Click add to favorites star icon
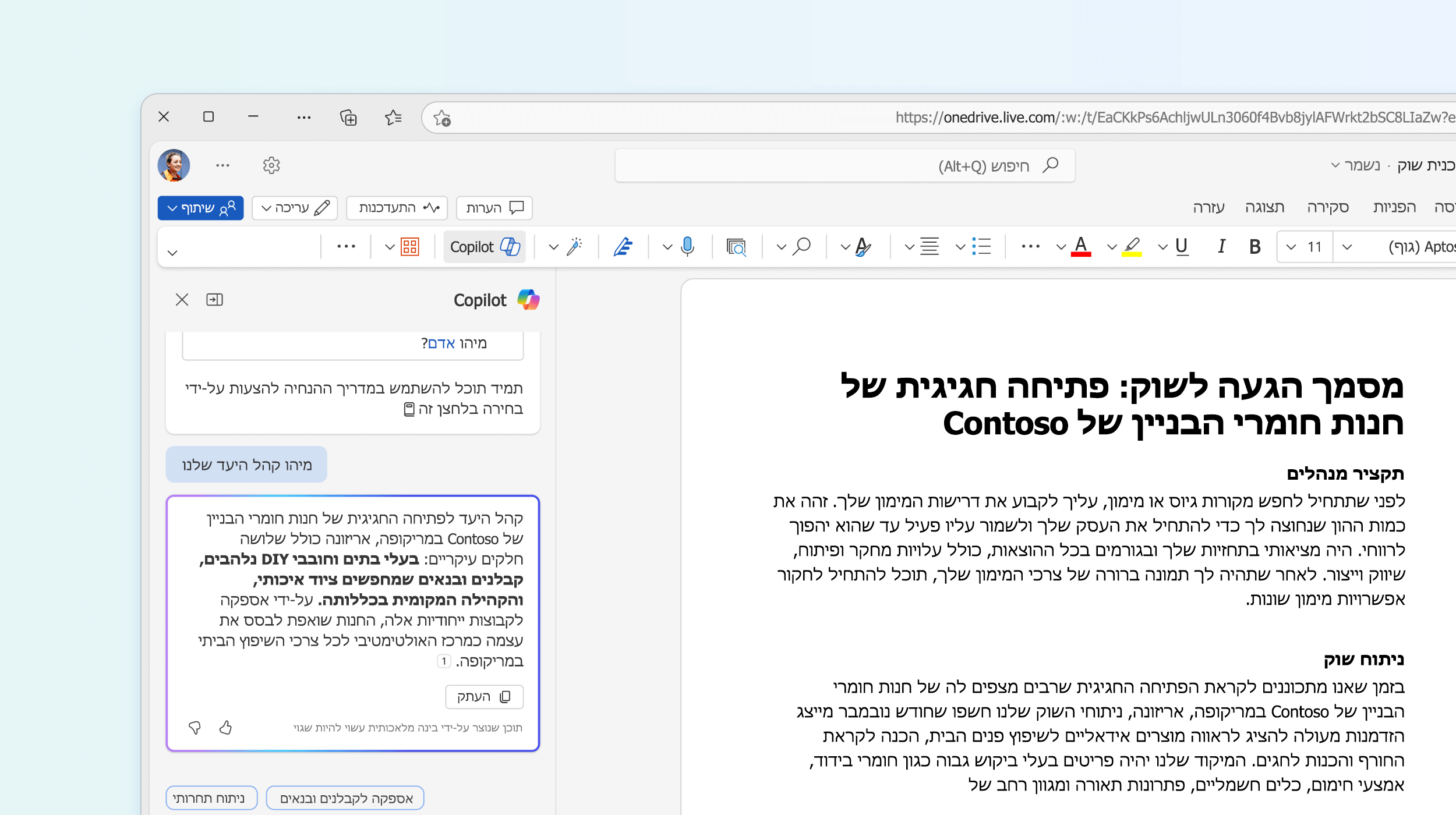This screenshot has width=1456, height=815. tap(442, 118)
